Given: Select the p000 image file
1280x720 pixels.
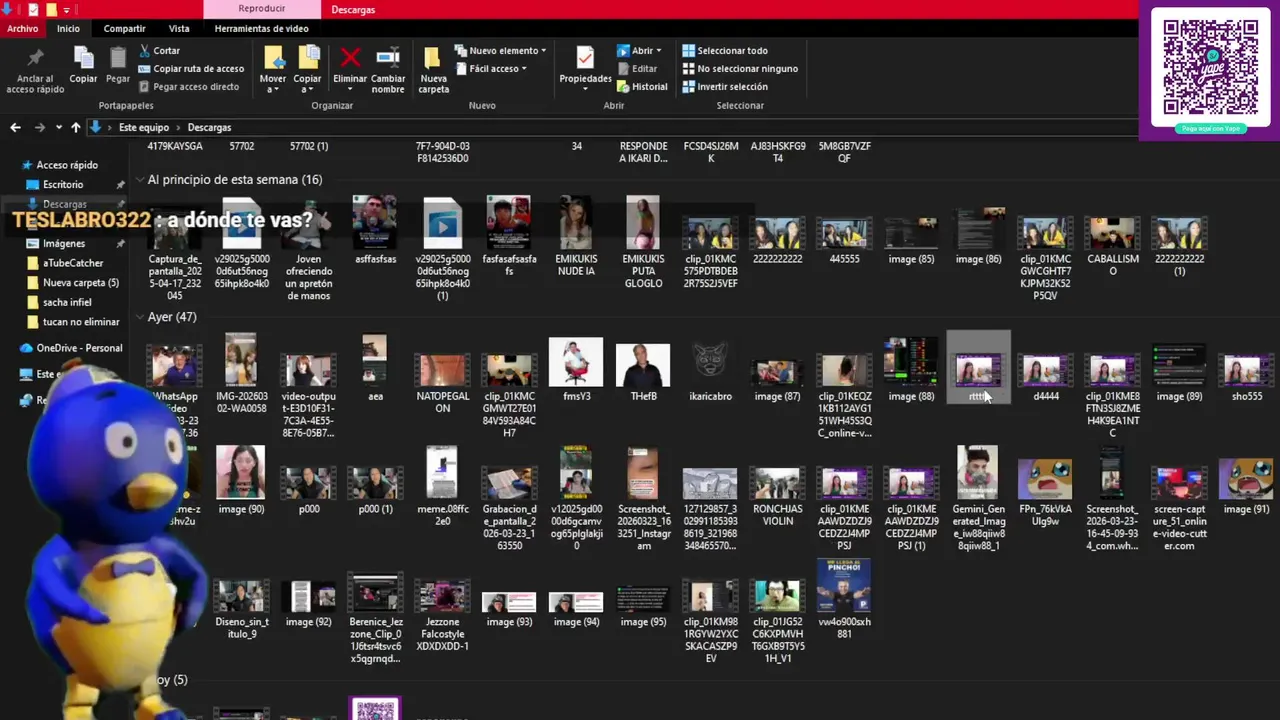Looking at the screenshot, I should click(308, 488).
